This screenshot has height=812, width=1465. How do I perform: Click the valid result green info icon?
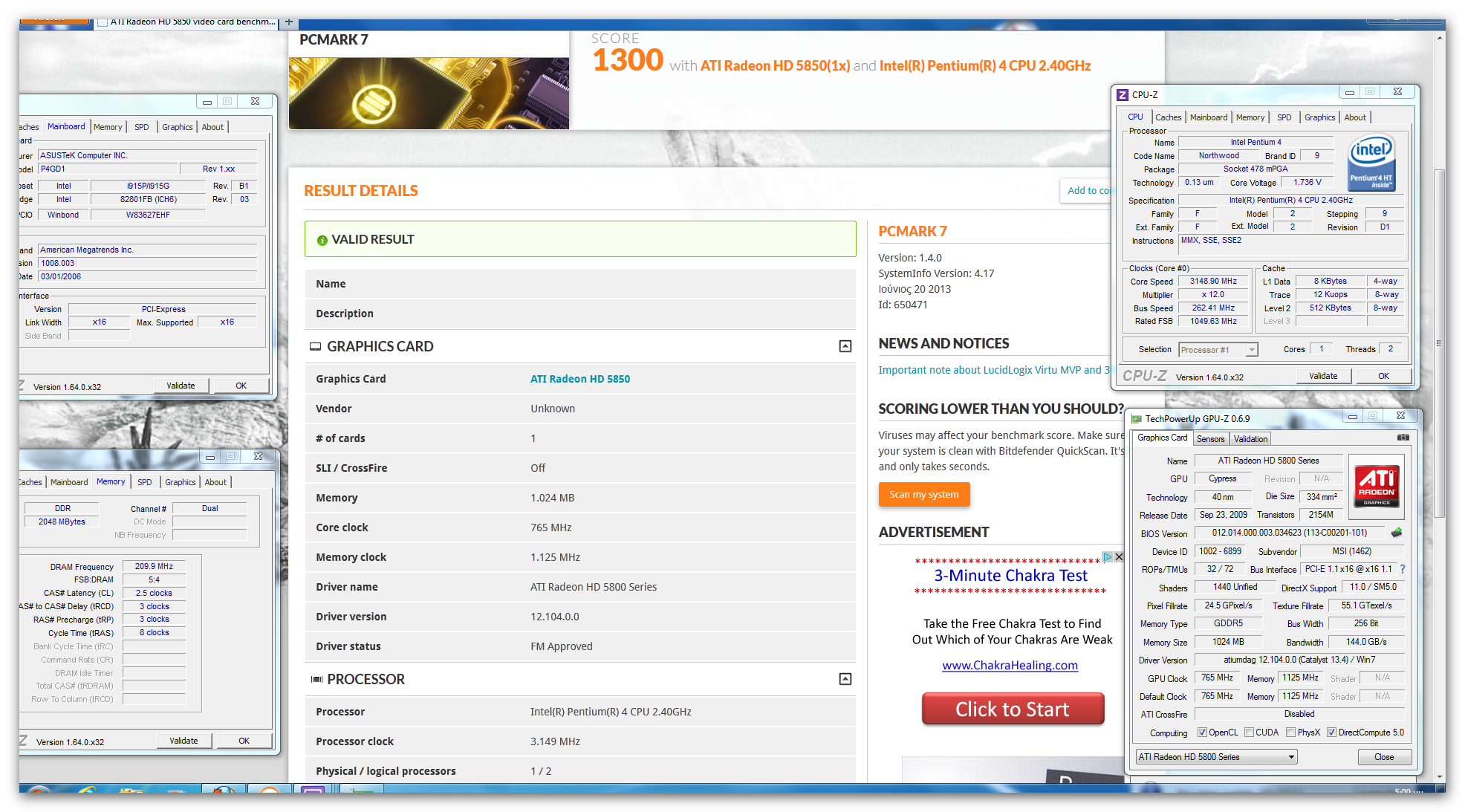click(x=322, y=240)
